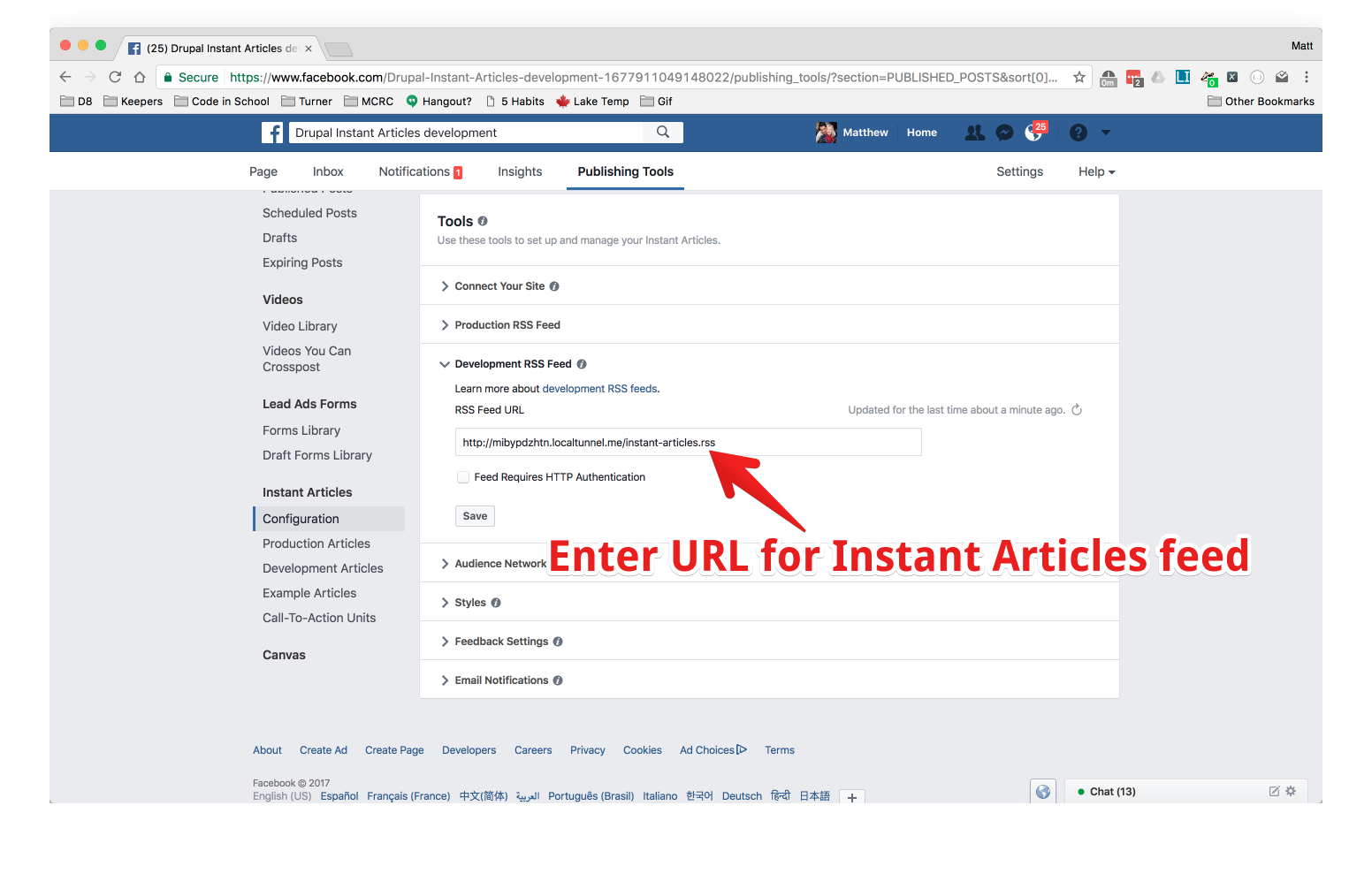Screen dimensions: 1372x874
Task: Click the Help question mark icon
Action: pyautogui.click(x=1078, y=132)
